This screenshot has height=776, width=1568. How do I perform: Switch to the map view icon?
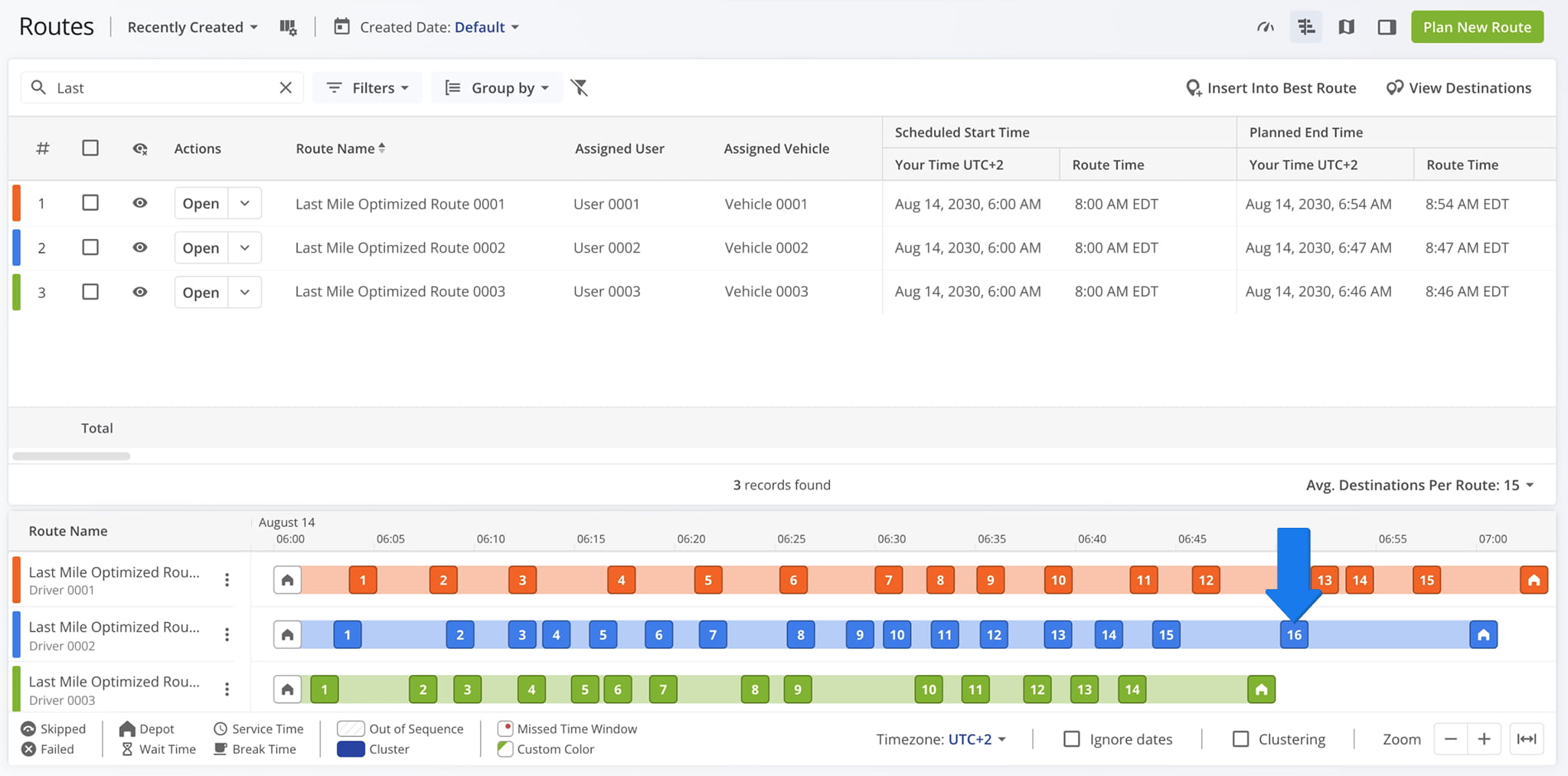[x=1347, y=27]
